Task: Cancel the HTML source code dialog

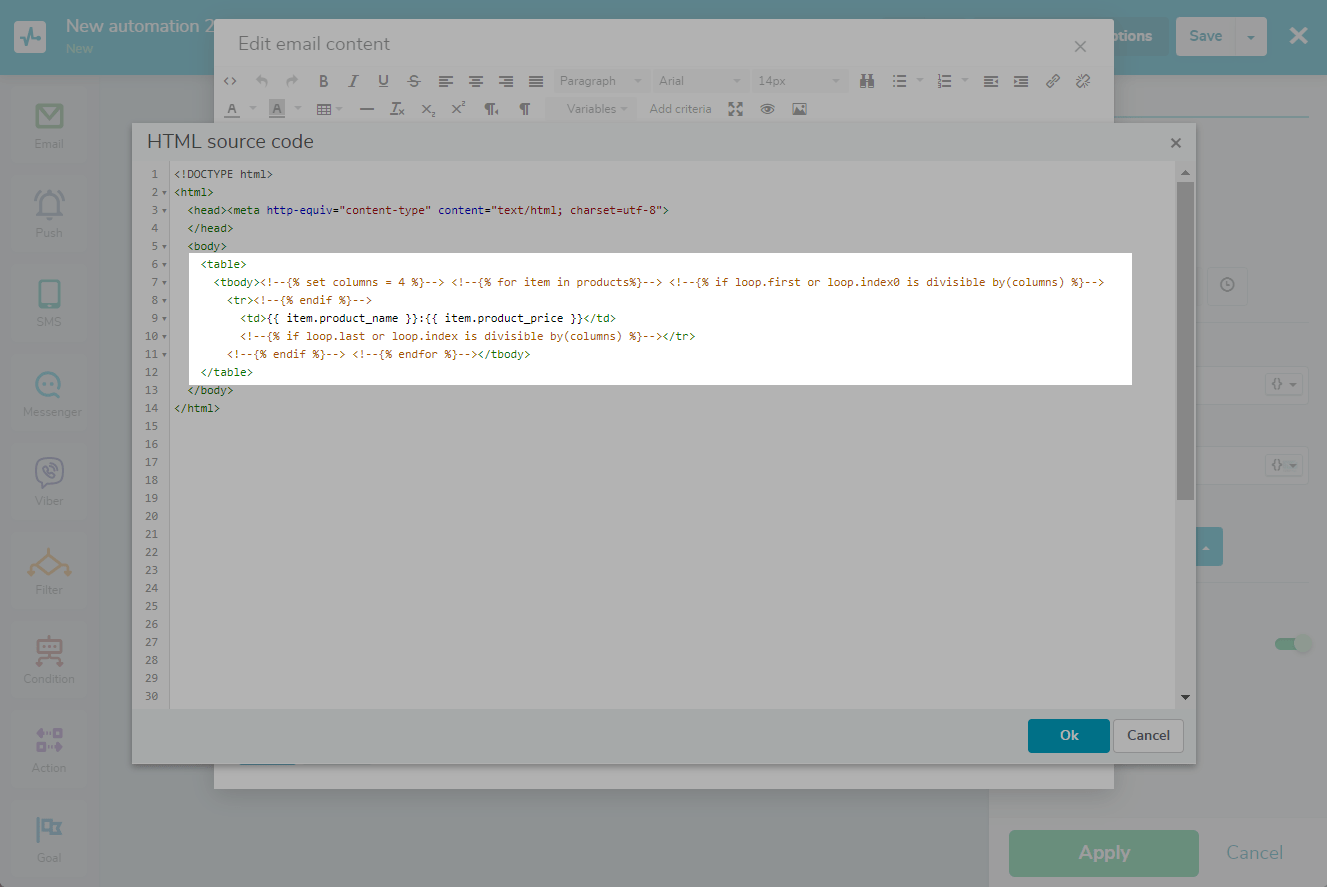Action: coord(1148,735)
